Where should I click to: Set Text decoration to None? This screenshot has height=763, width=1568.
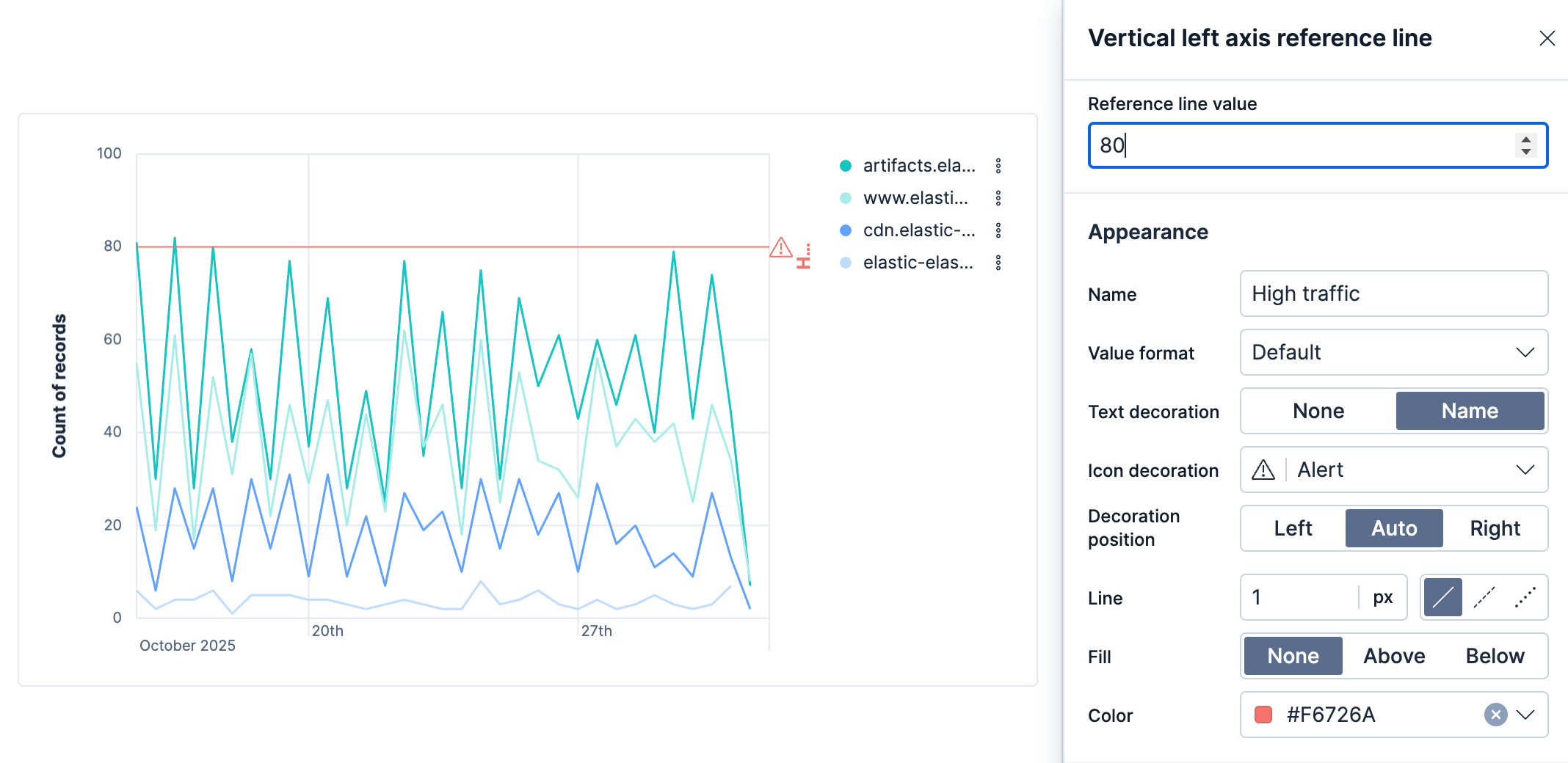(x=1318, y=411)
